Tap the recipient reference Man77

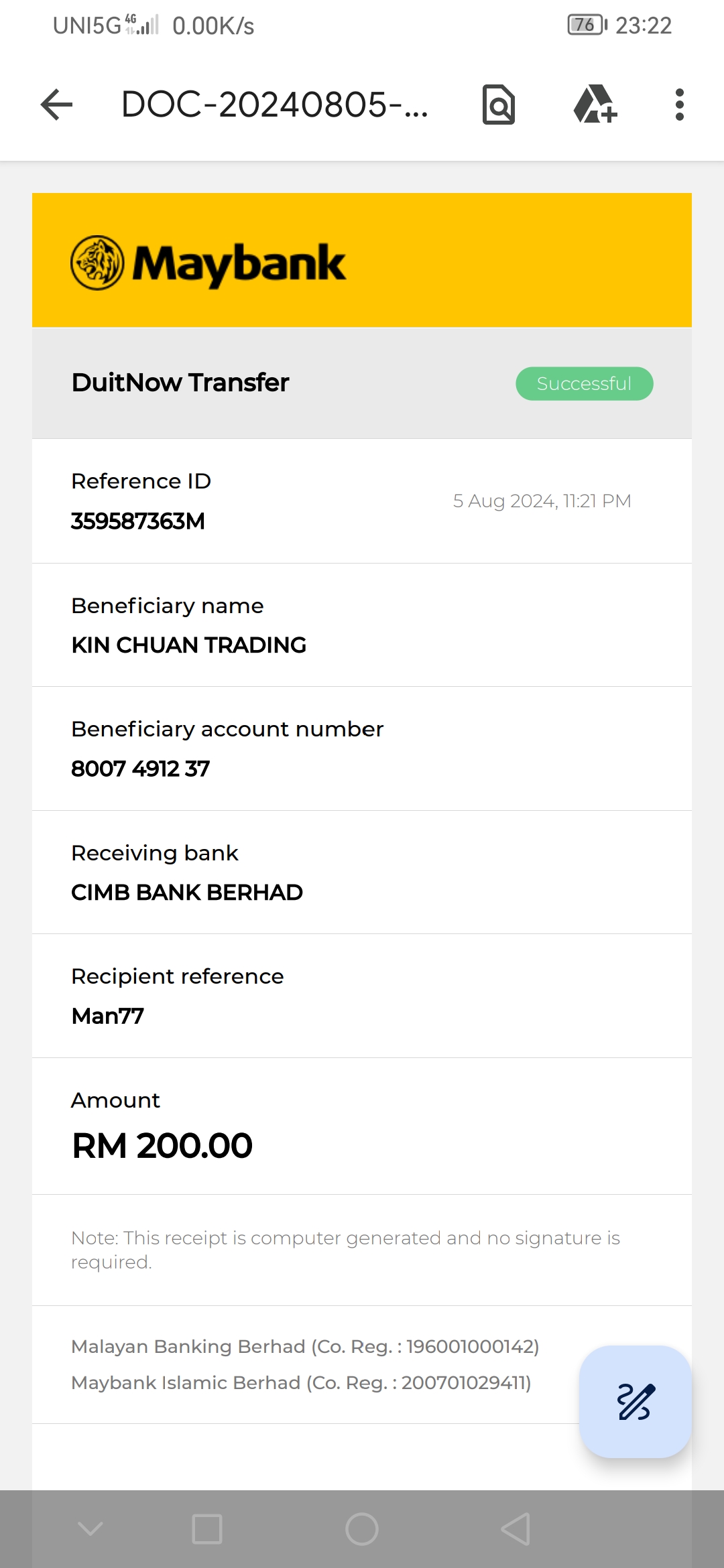pyautogui.click(x=108, y=1016)
